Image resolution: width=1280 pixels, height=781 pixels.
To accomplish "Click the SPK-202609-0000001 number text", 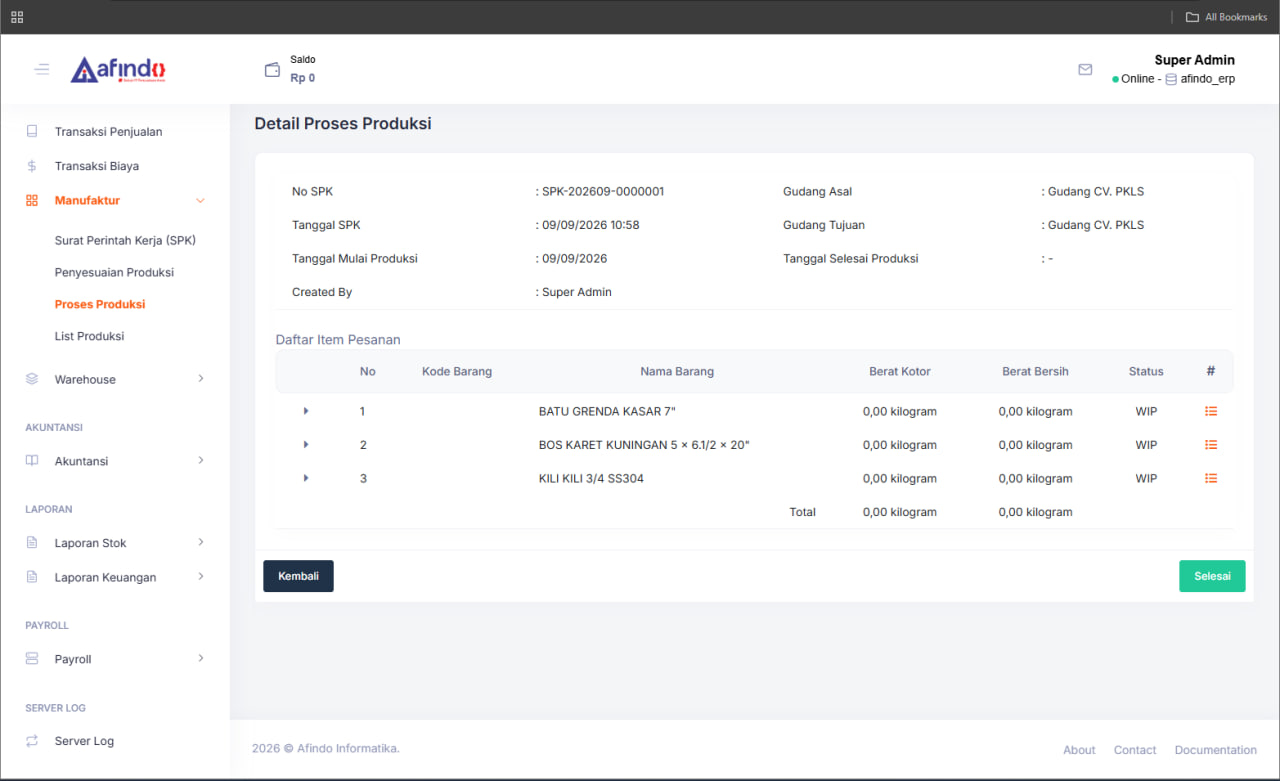I will pyautogui.click(x=603, y=191).
